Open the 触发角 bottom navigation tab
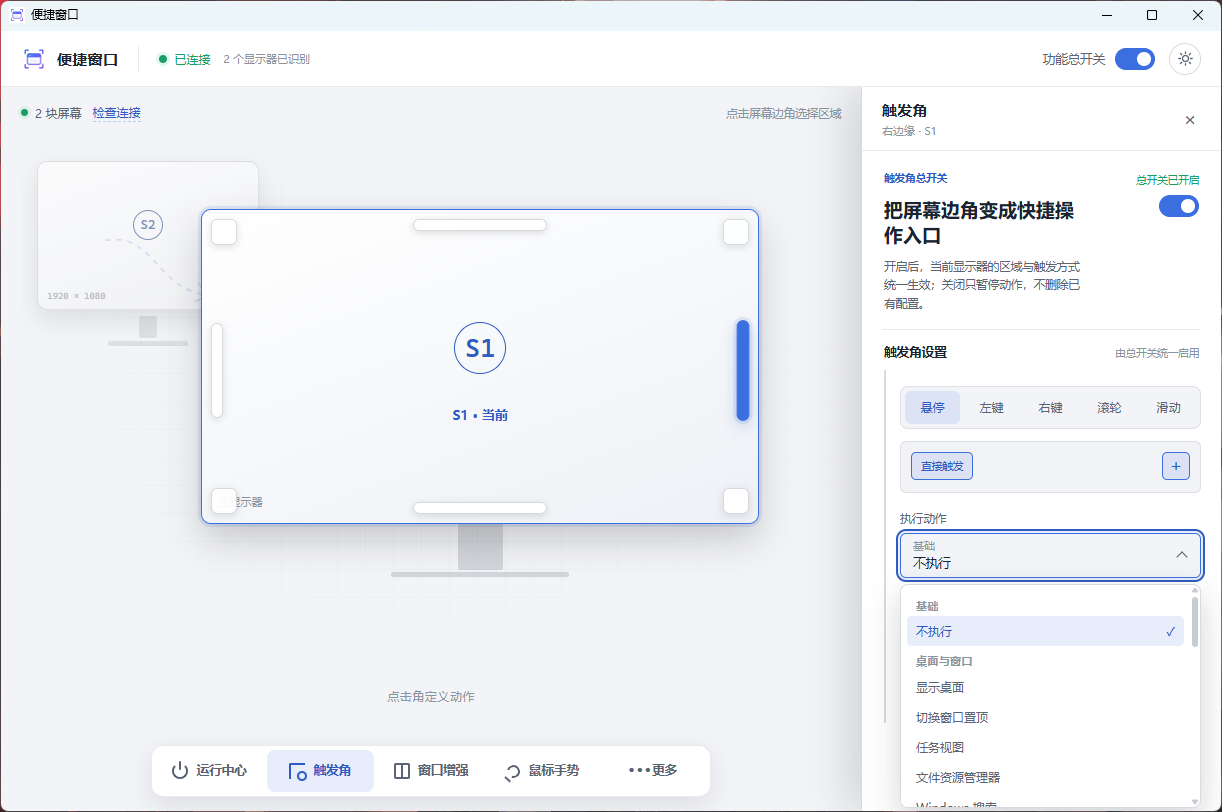1222x812 pixels. coord(320,771)
